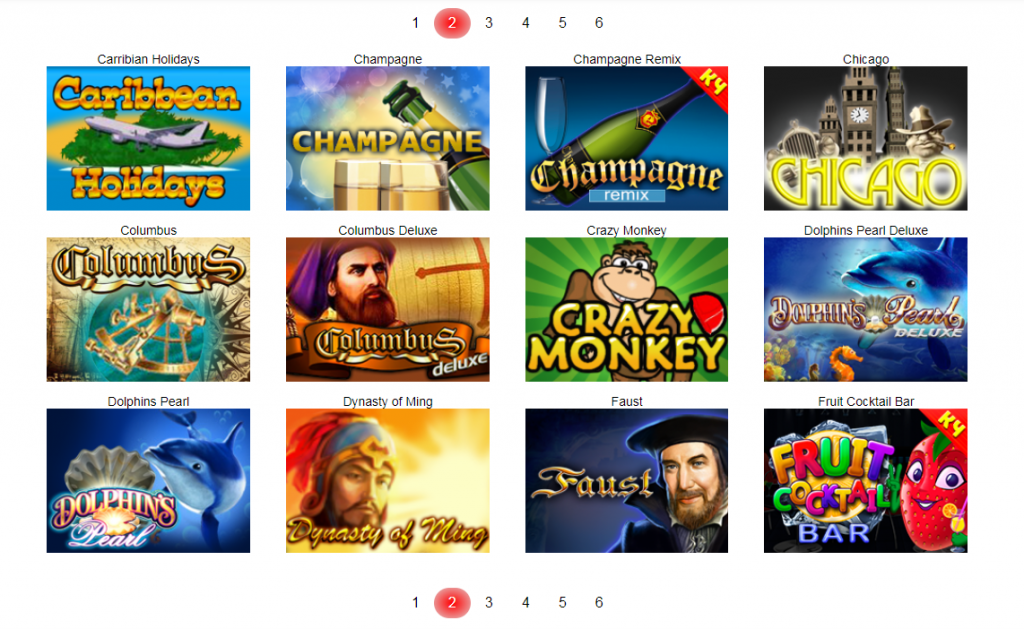1024x629 pixels.
Task: Click highlighted page 2 in top pagination
Action: (x=452, y=23)
